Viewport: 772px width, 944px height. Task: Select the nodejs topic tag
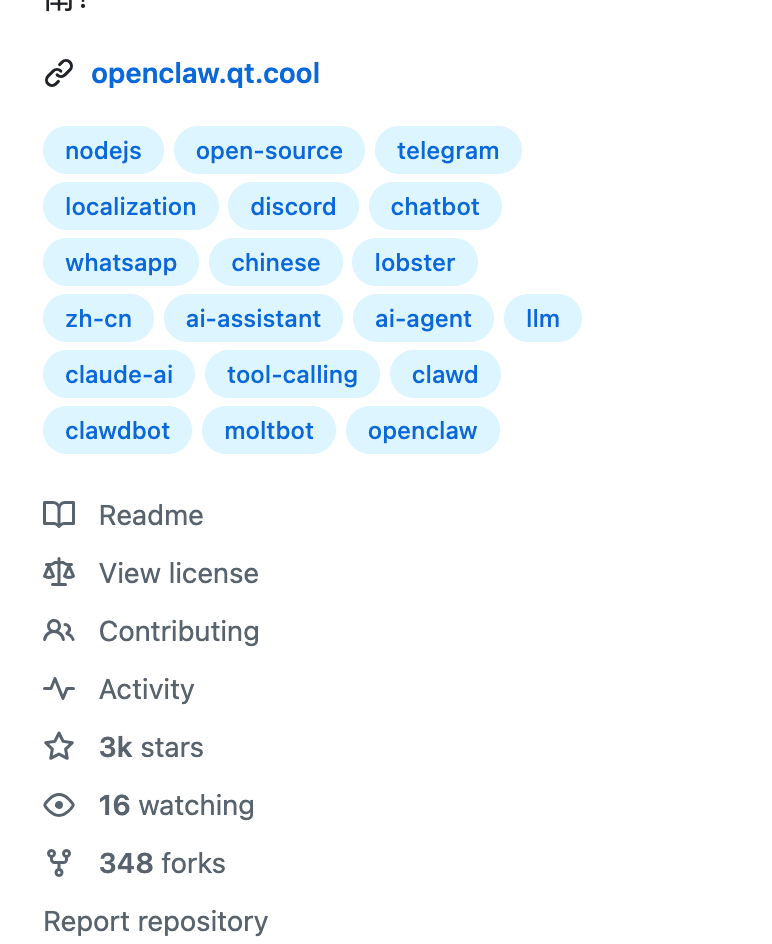point(103,151)
